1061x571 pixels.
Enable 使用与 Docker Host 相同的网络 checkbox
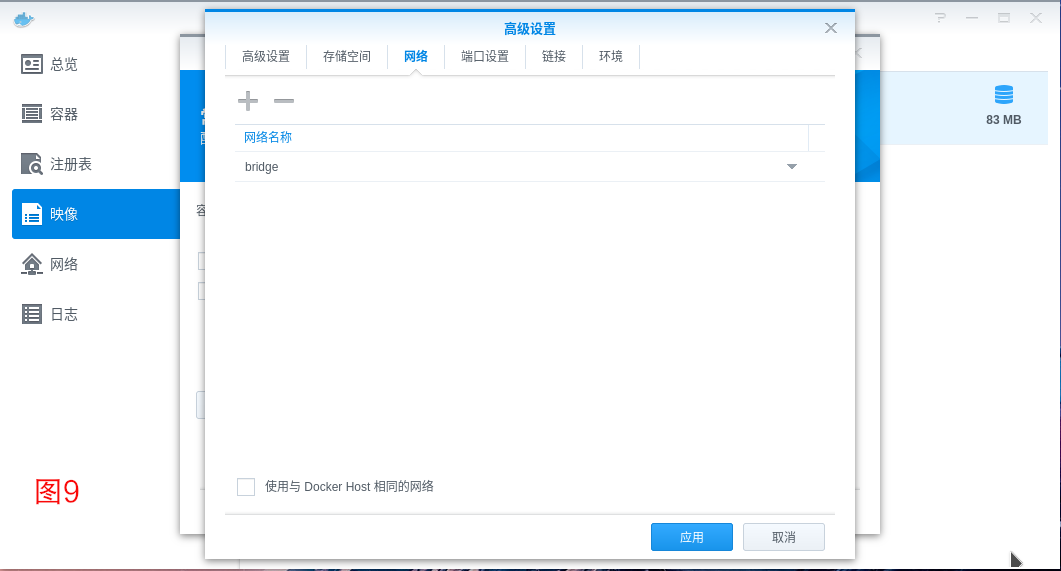(246, 487)
